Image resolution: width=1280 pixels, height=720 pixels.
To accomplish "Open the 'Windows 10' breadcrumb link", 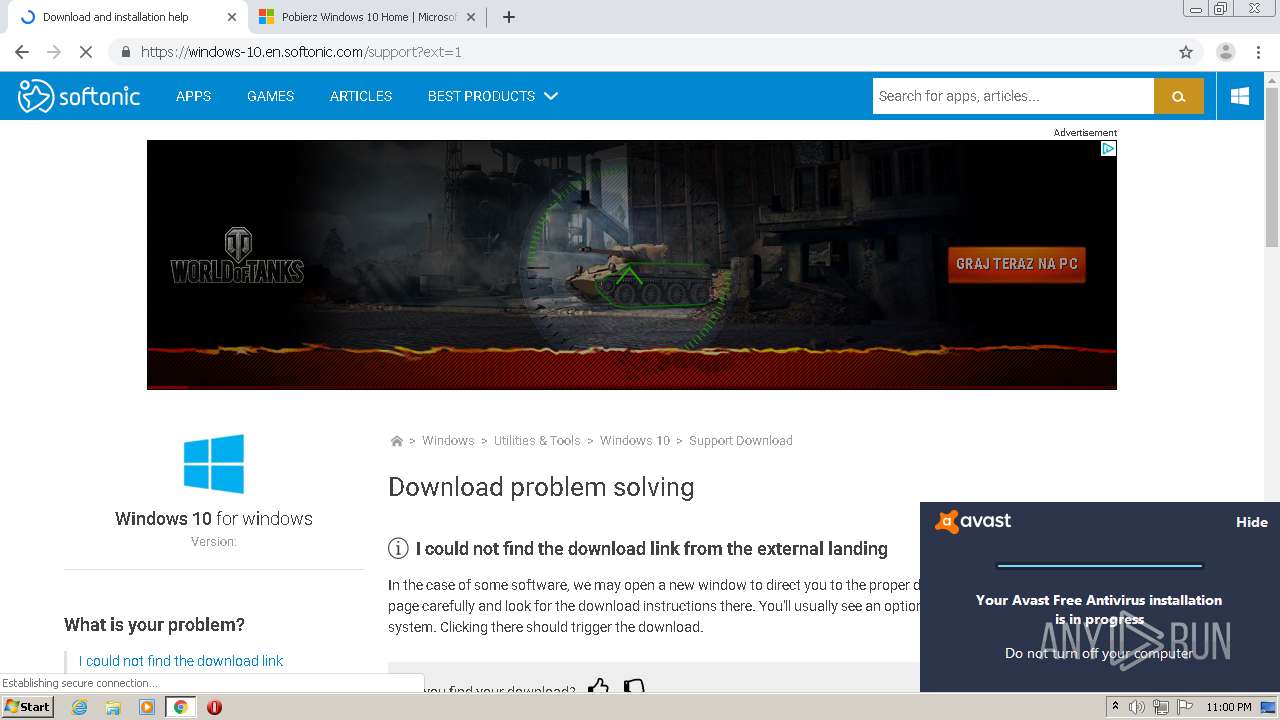I will (x=635, y=441).
